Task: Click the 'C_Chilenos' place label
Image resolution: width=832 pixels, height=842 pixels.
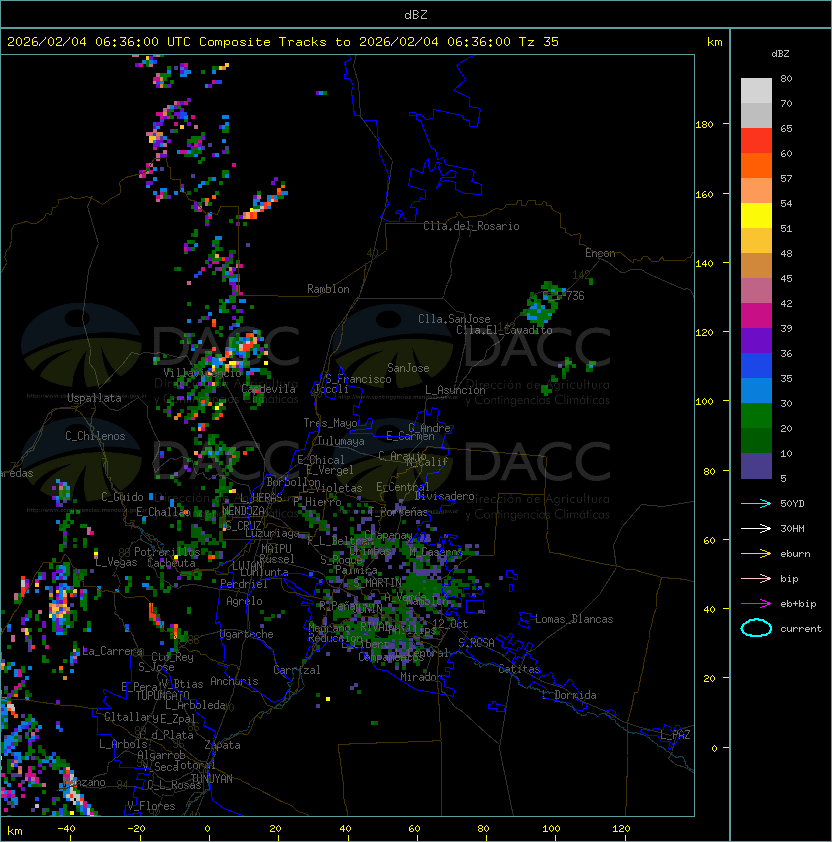Action: click(x=95, y=436)
